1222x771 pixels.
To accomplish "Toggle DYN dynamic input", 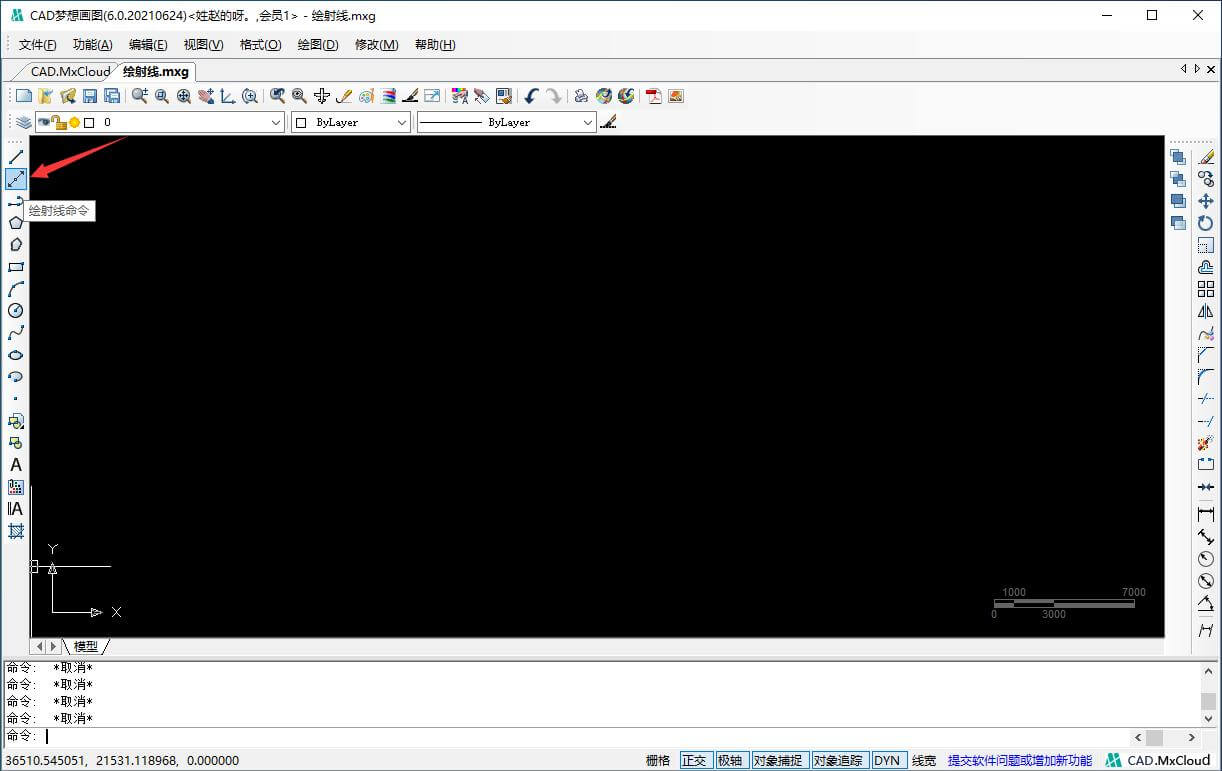I will [x=887, y=761].
